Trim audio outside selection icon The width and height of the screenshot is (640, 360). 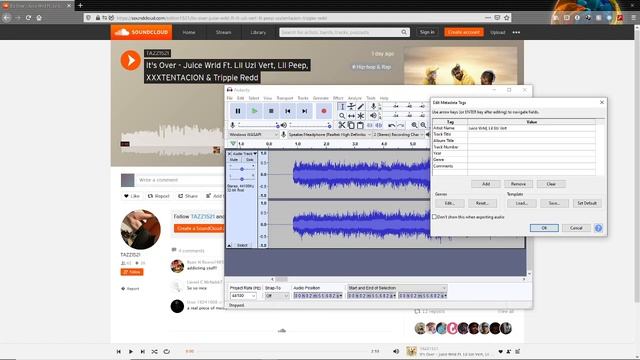point(370,125)
